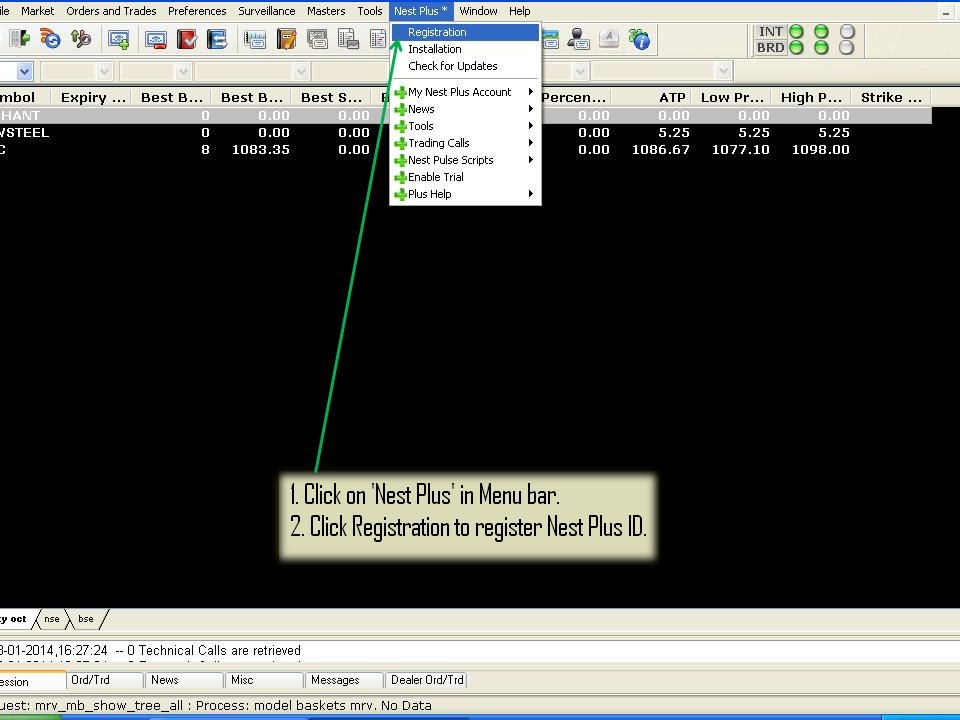Open the Help menu

point(519,11)
